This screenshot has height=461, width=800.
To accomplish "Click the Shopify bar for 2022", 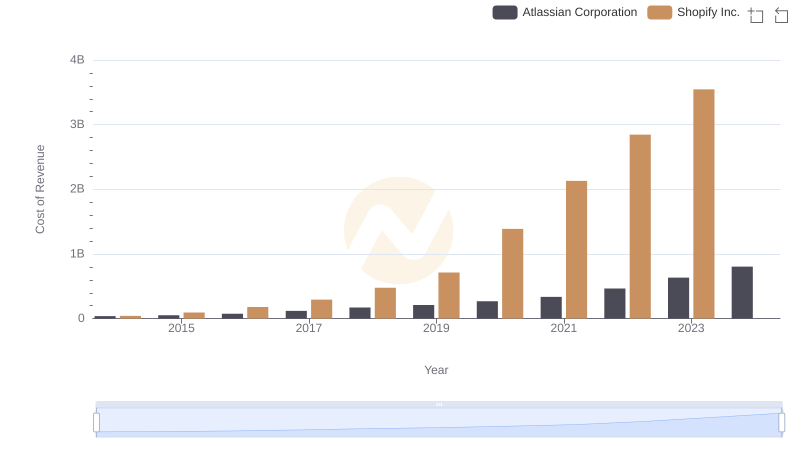I will coord(640,226).
